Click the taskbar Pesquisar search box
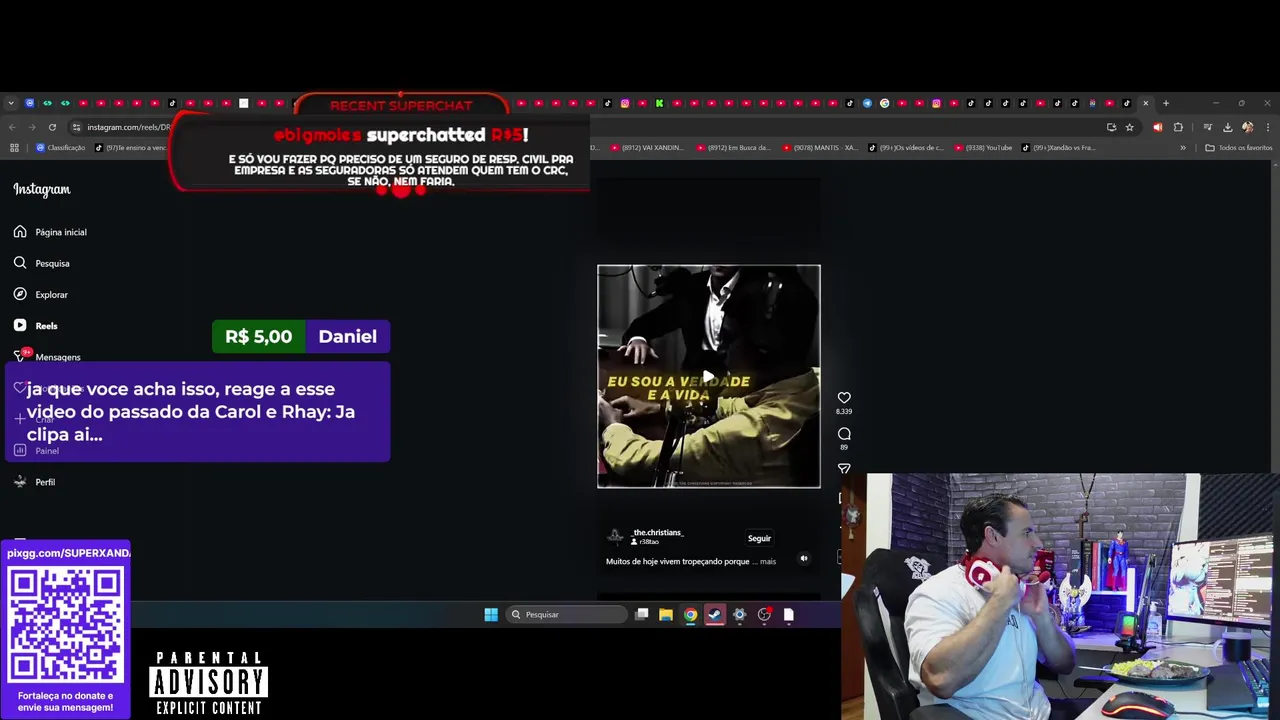The width and height of the screenshot is (1280, 720). pyautogui.click(x=566, y=615)
